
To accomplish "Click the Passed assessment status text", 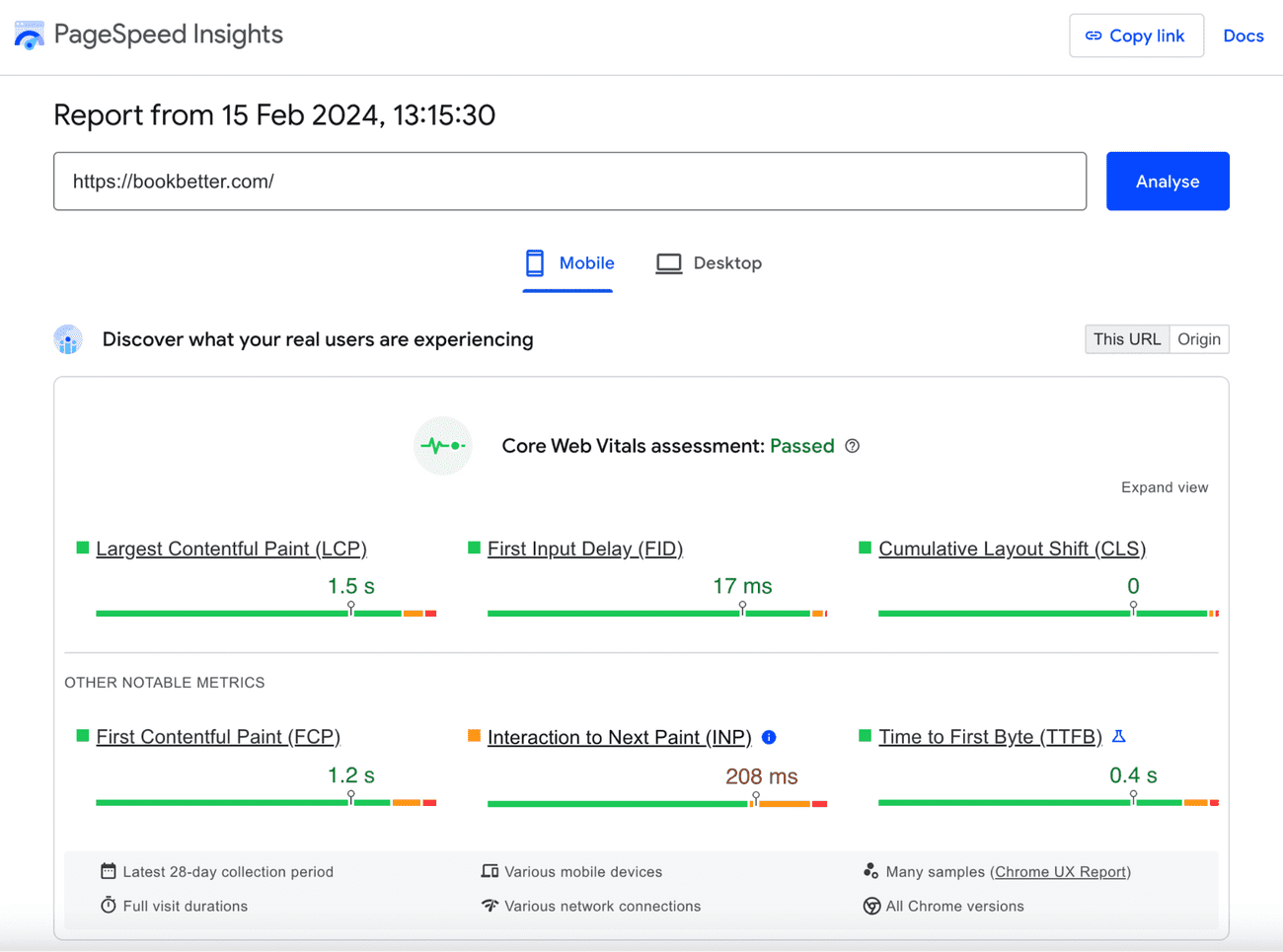I will [x=801, y=446].
